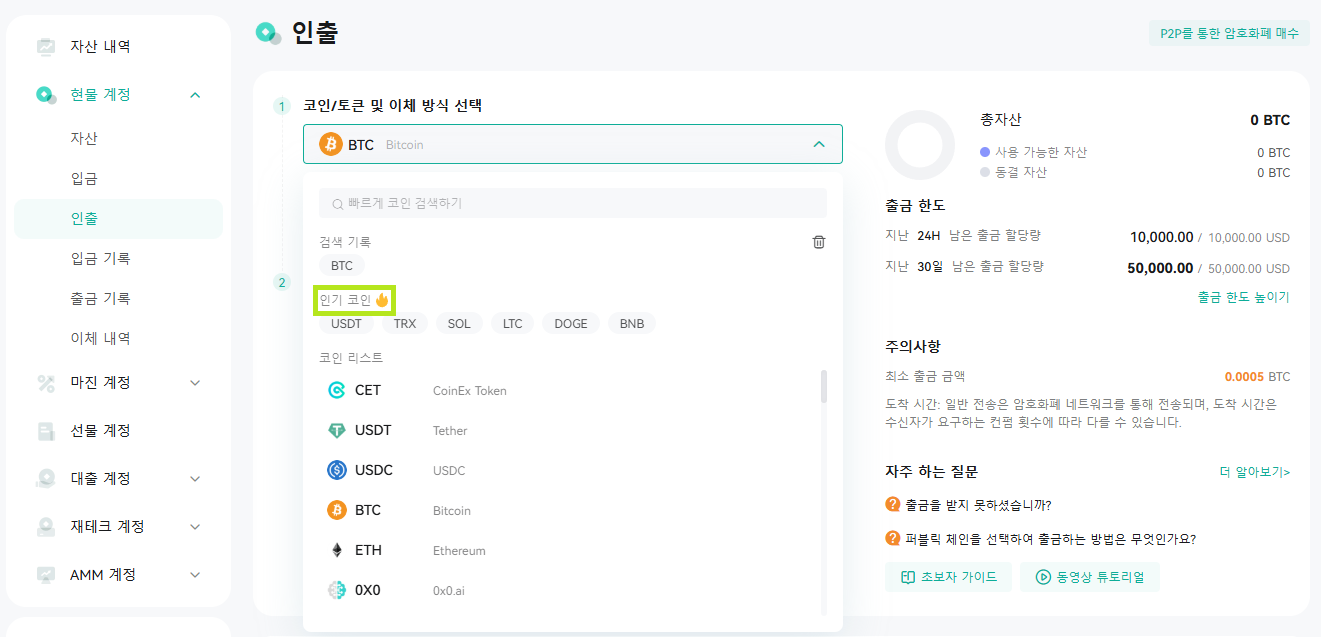Select the SOL popular coin chip

pos(459,324)
